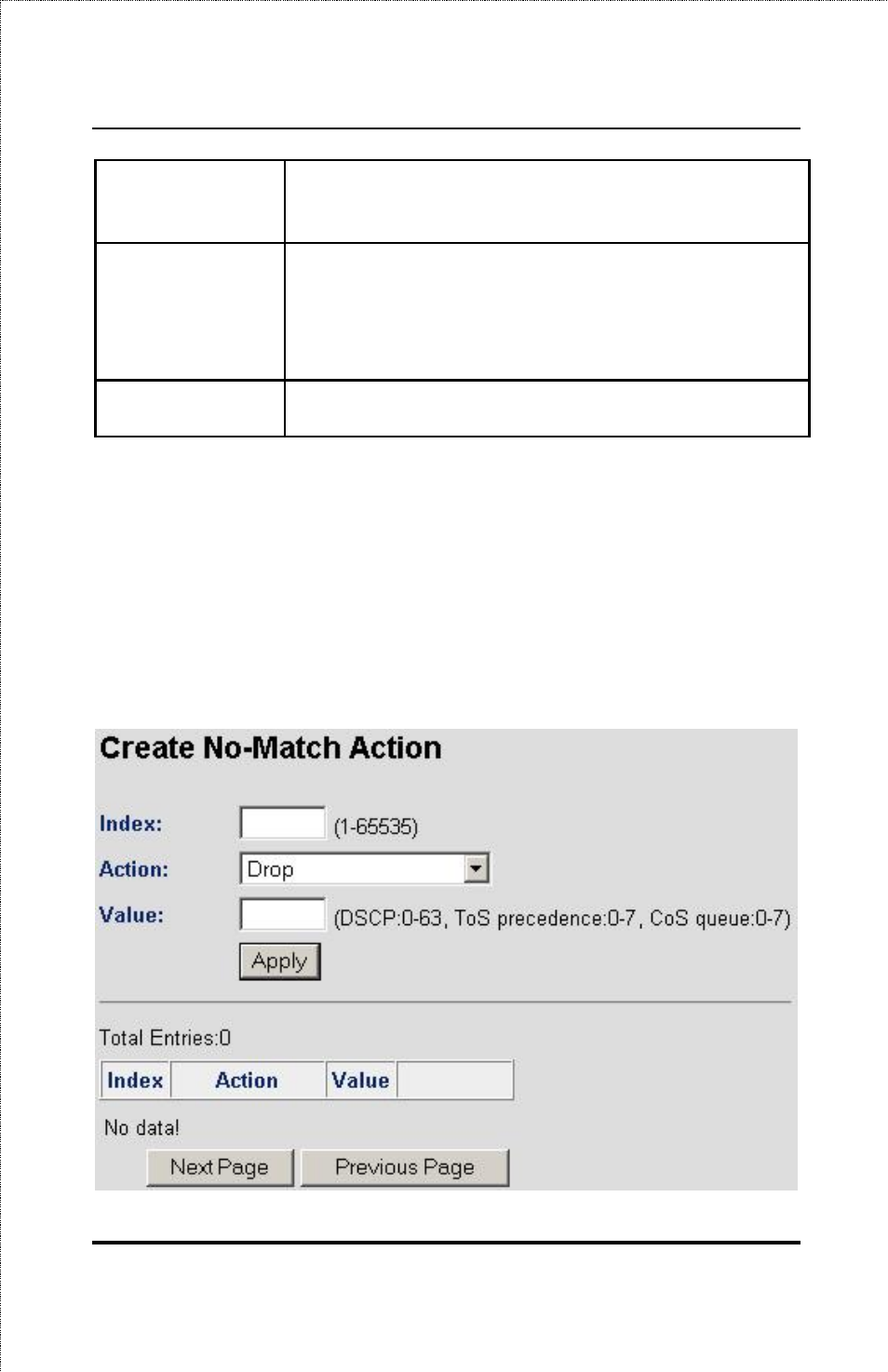Select the Index column header

[x=135, y=1081]
